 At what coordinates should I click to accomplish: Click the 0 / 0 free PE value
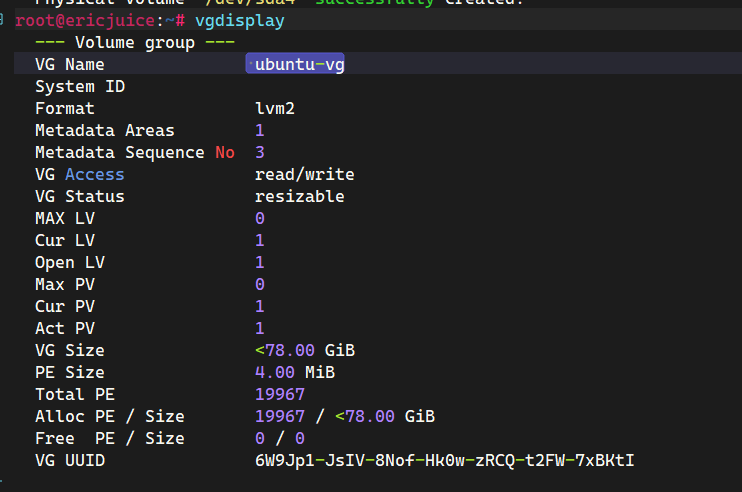tap(279, 438)
